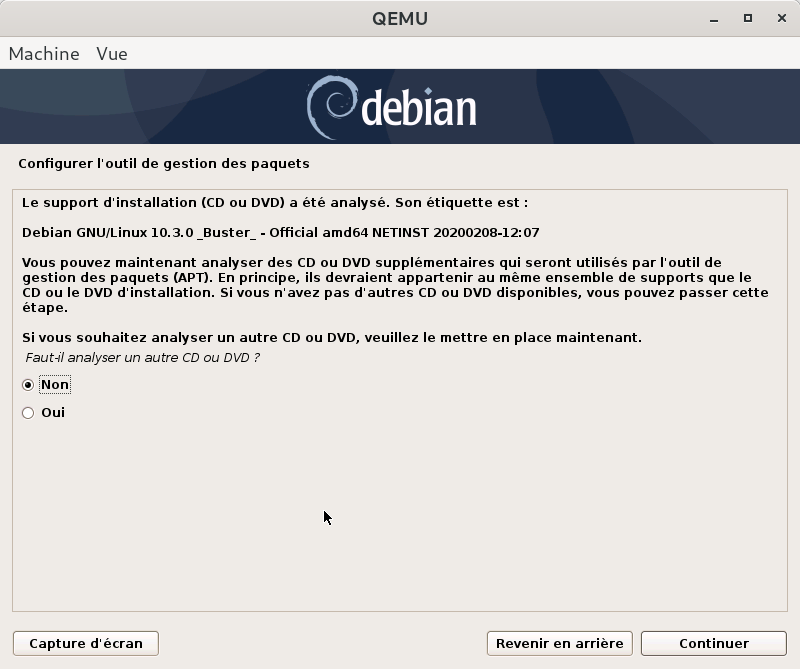Click the QEMU title bar text
Viewport: 800px width, 669px height.
(x=399, y=19)
